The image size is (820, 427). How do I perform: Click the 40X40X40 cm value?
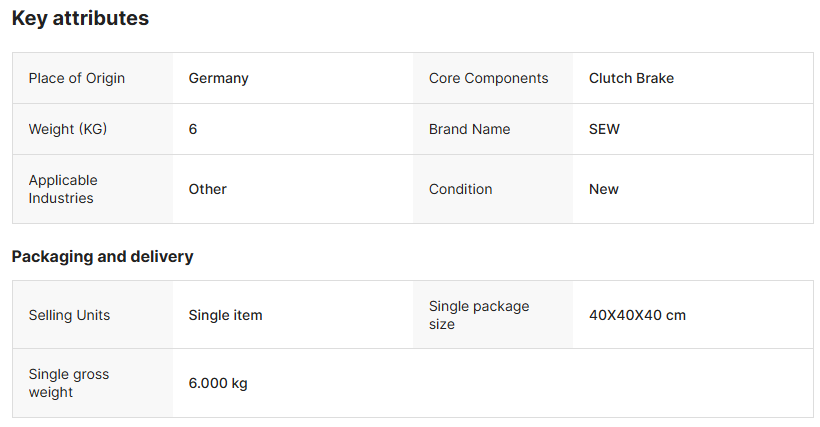pyautogui.click(x=637, y=315)
